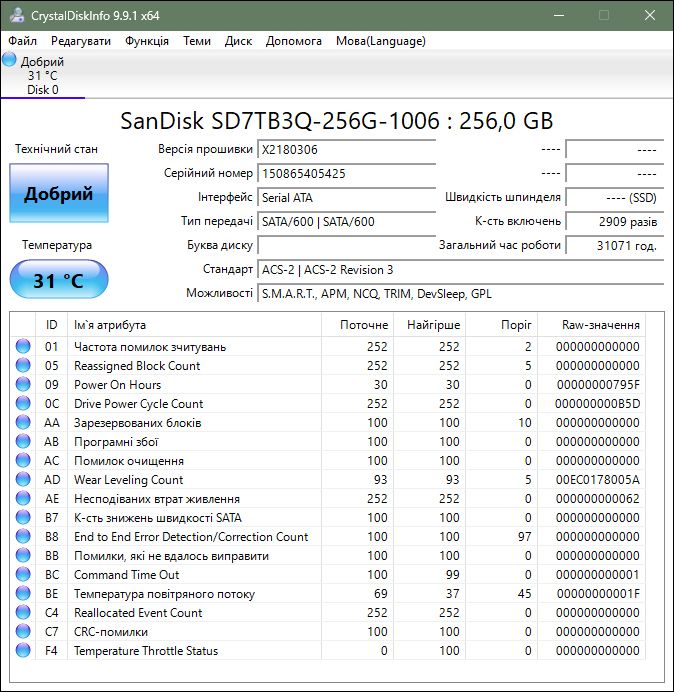Click the disk title SanDisk SD7TB3Q-256G-1006

[x=280, y=121]
